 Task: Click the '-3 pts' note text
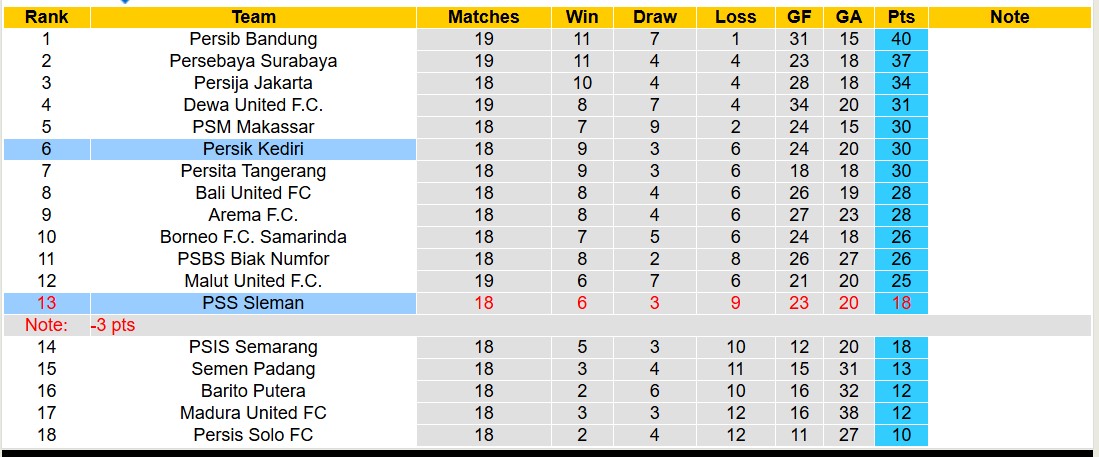(x=113, y=325)
